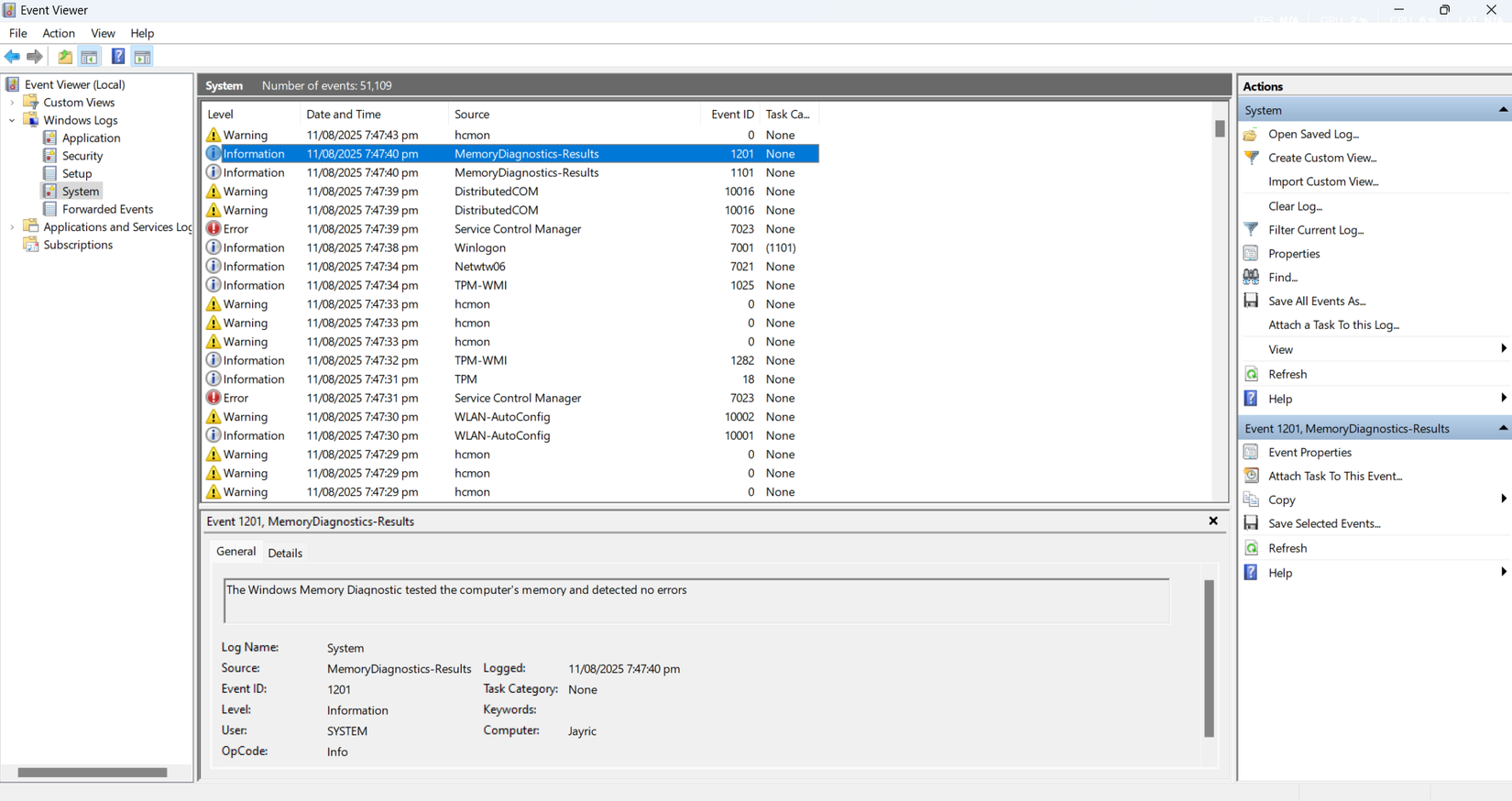Click the Open Saved Log folder icon
This screenshot has height=801, width=1512.
click(x=1251, y=134)
